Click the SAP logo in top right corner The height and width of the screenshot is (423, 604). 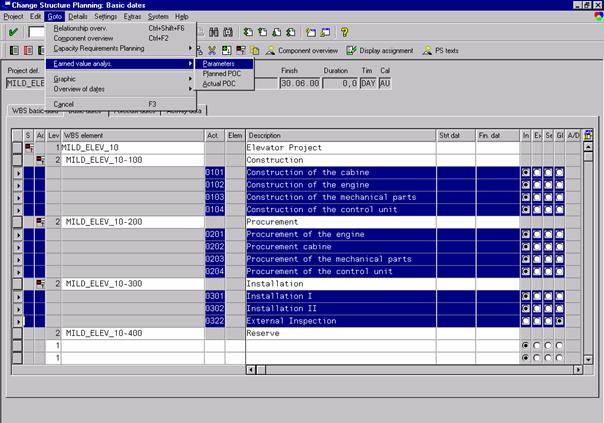point(599,17)
